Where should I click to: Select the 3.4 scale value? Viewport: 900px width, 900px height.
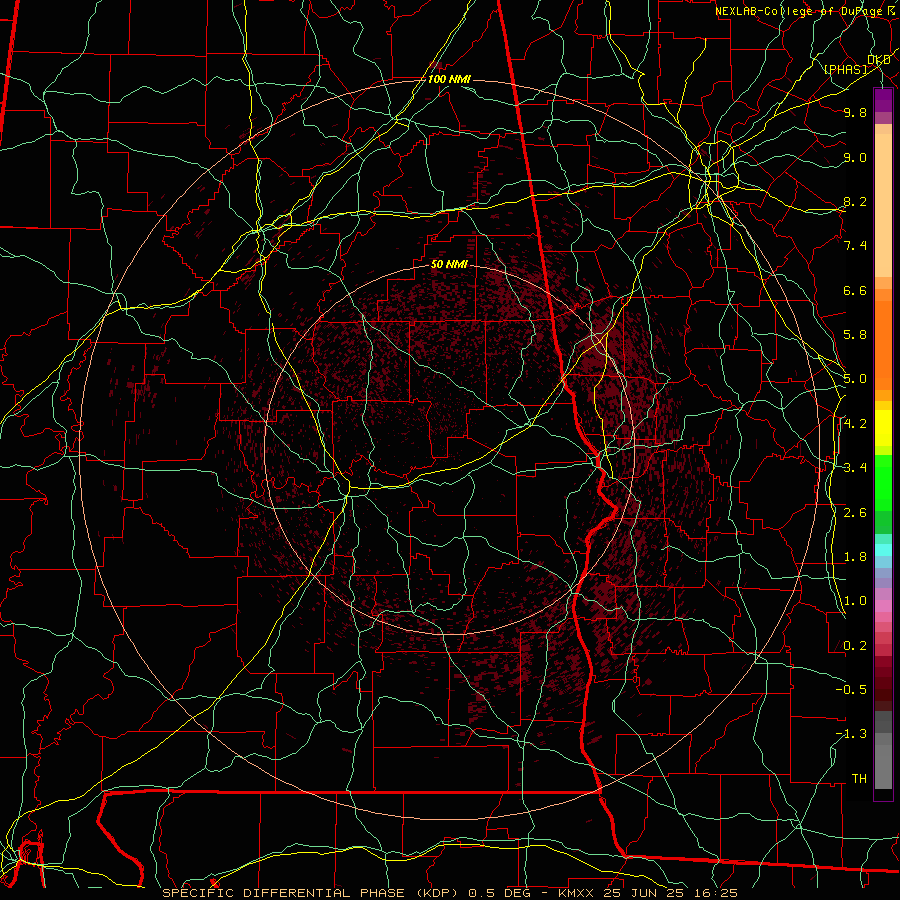click(855, 468)
